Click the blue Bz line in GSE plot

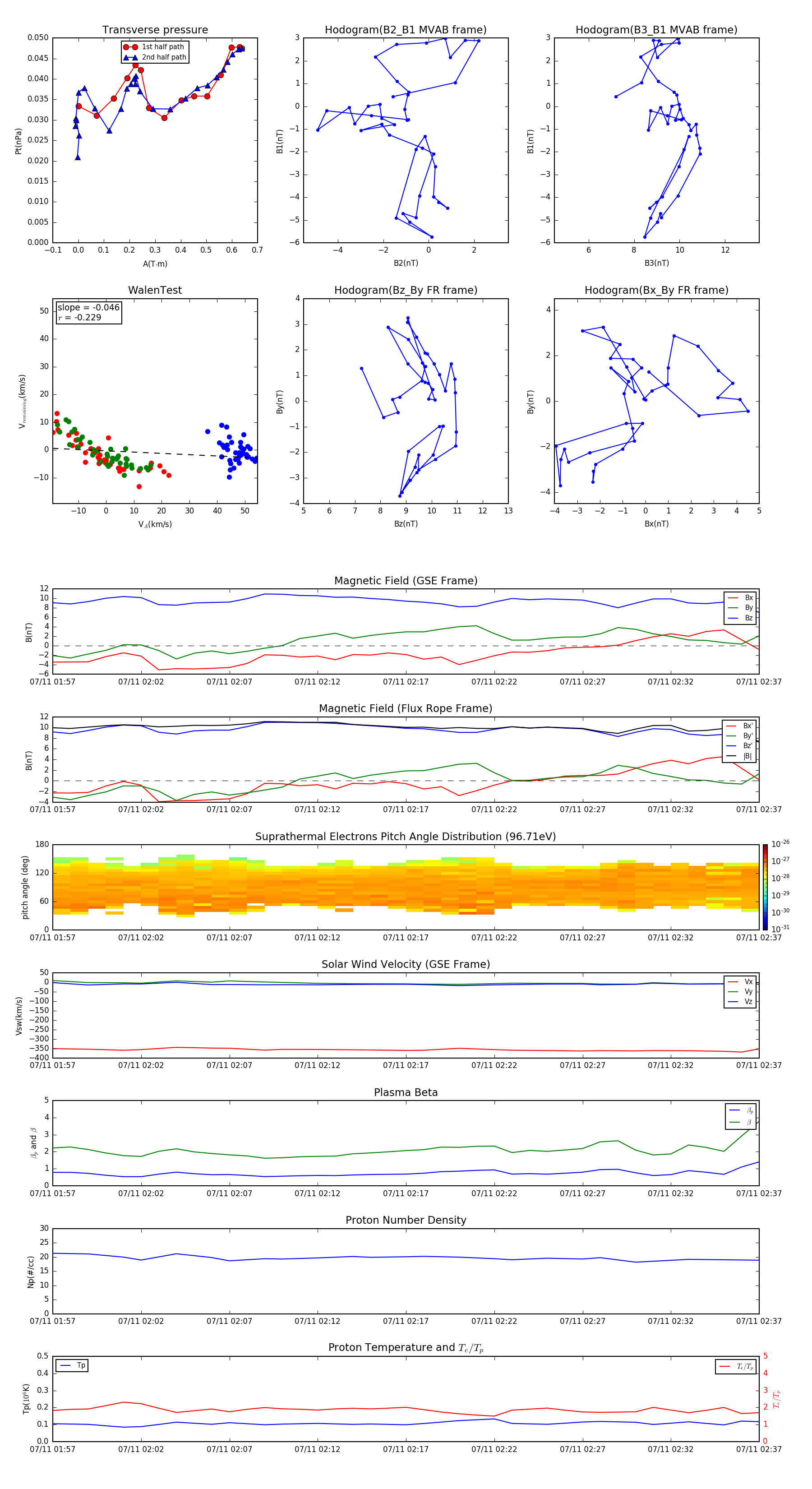[406, 601]
